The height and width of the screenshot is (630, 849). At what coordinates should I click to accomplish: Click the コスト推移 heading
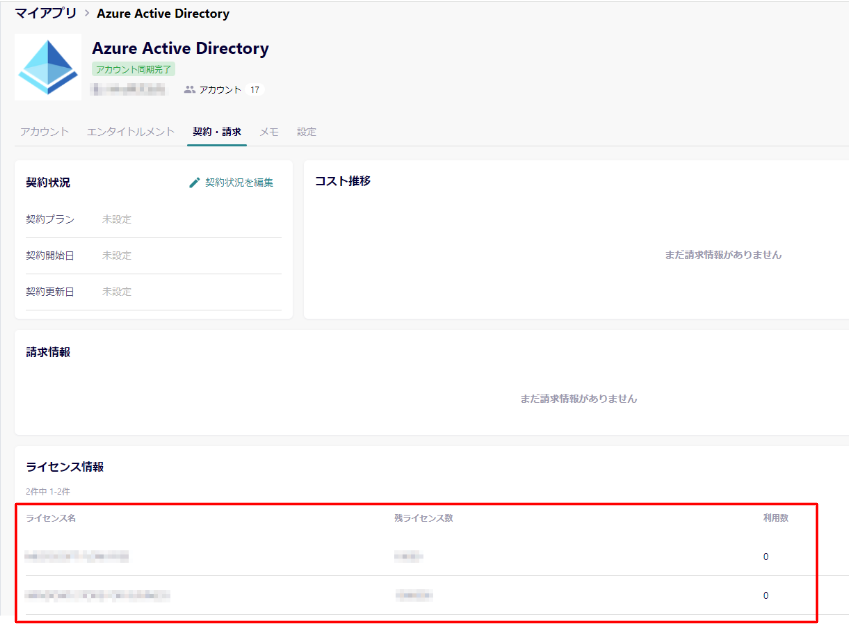(343, 181)
